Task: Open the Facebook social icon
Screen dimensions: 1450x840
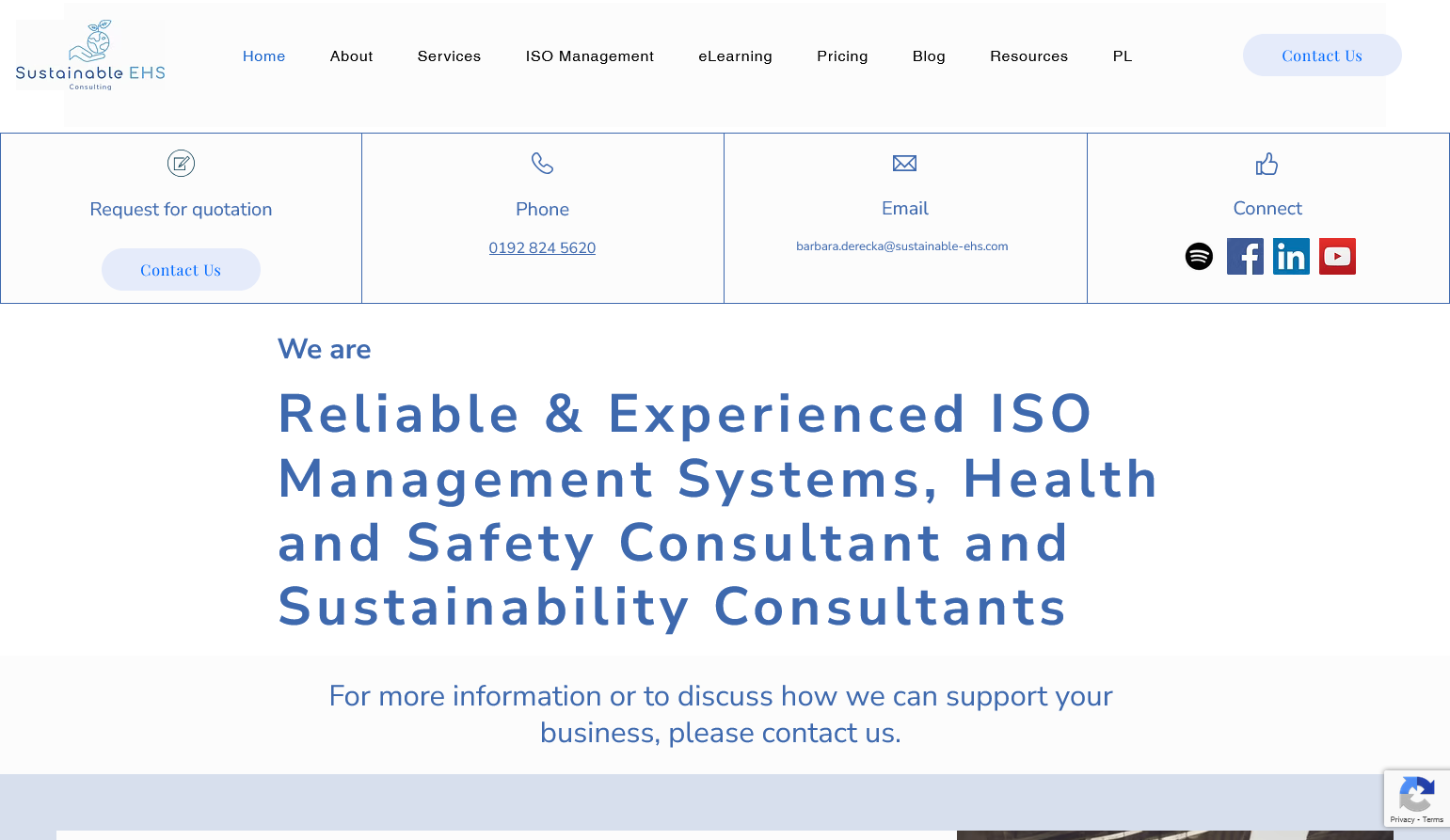Action: coord(1245,256)
